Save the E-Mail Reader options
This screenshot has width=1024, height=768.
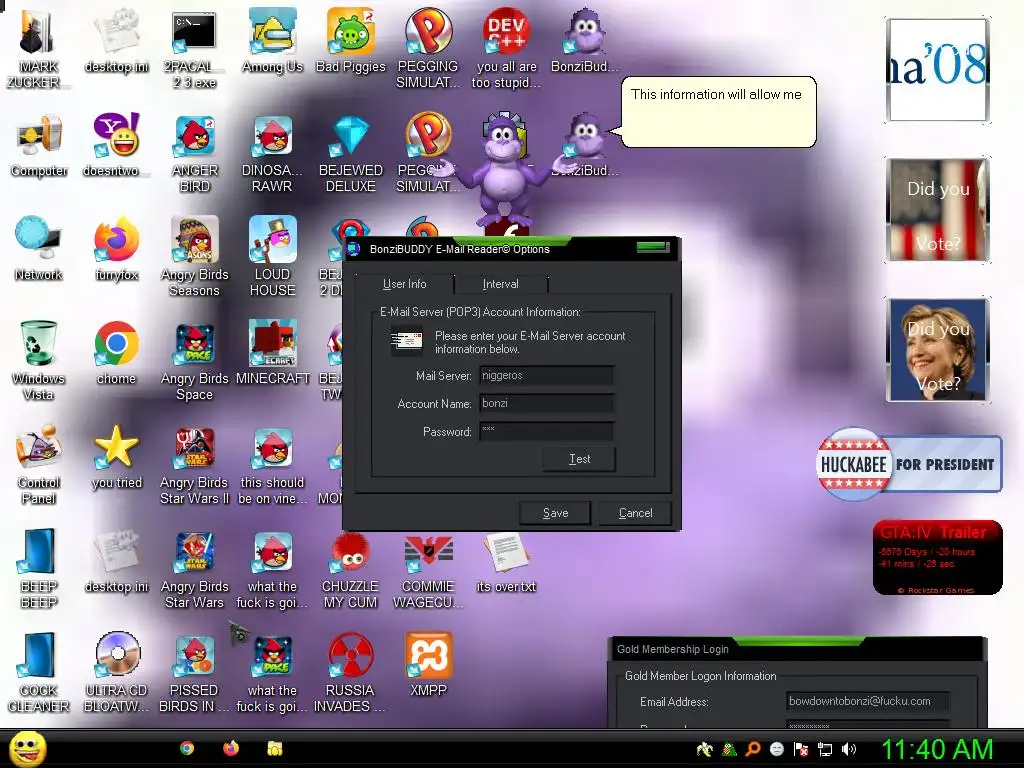[x=555, y=513]
